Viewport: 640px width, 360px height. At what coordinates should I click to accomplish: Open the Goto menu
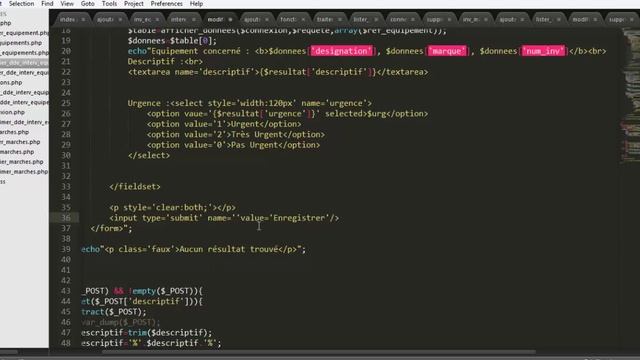point(87,4)
